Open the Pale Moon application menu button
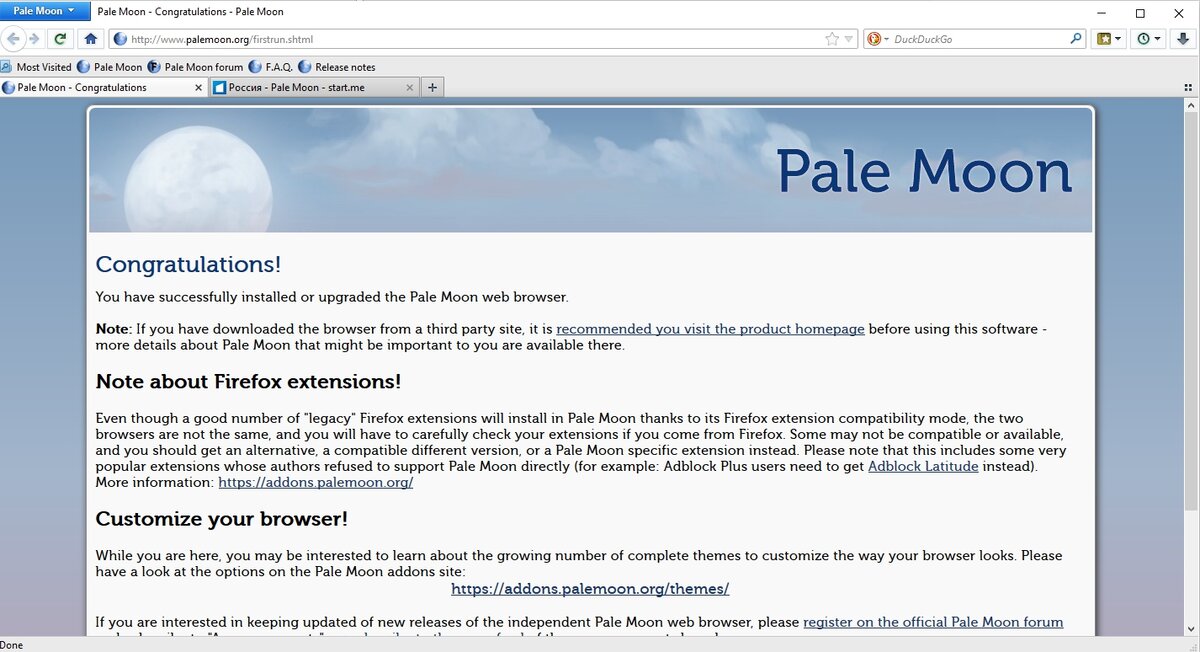 pos(45,11)
